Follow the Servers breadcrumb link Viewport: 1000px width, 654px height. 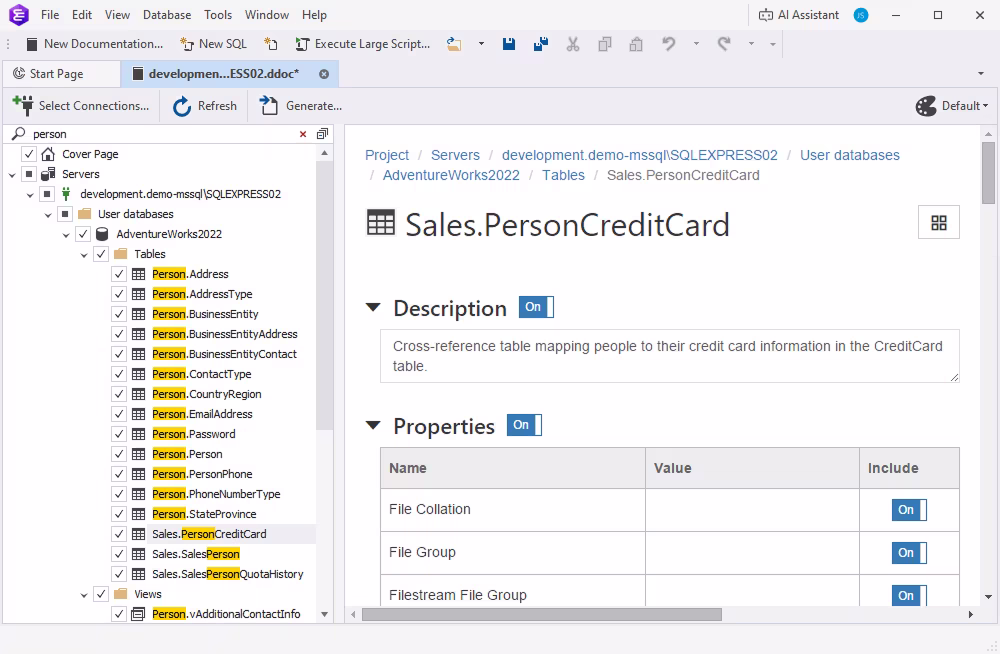pos(455,155)
